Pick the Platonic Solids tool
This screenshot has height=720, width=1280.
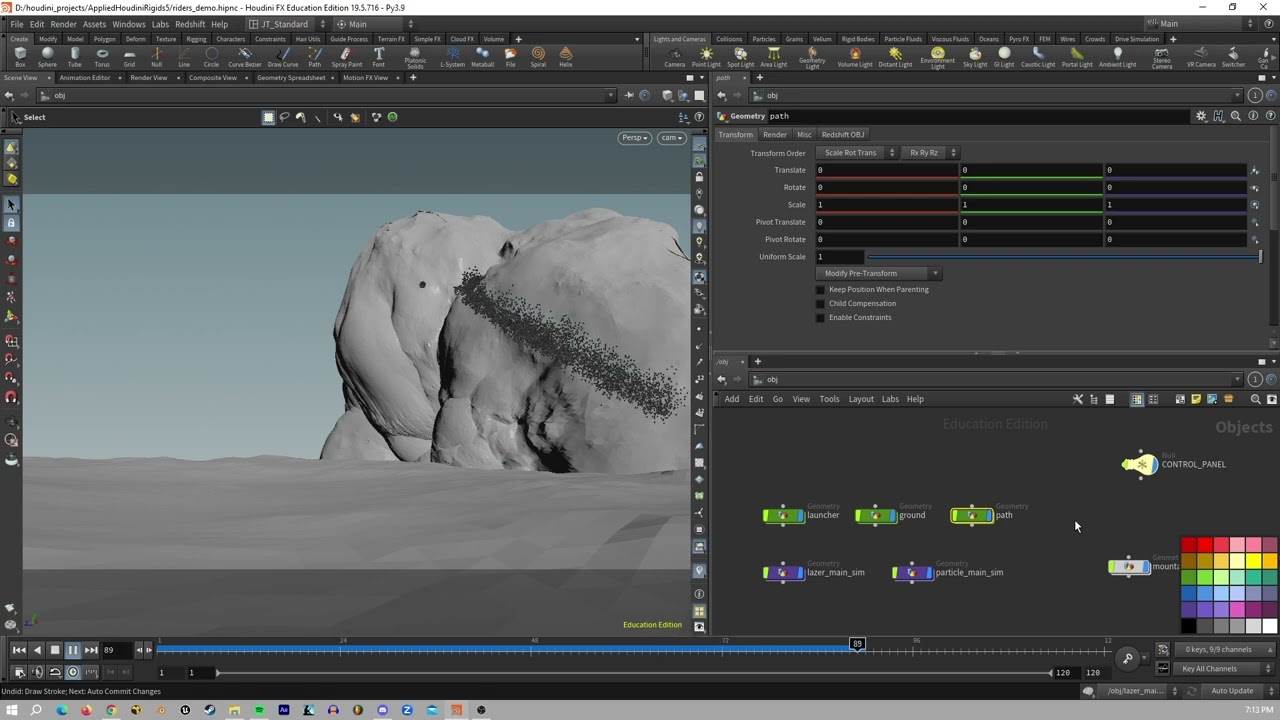(415, 58)
